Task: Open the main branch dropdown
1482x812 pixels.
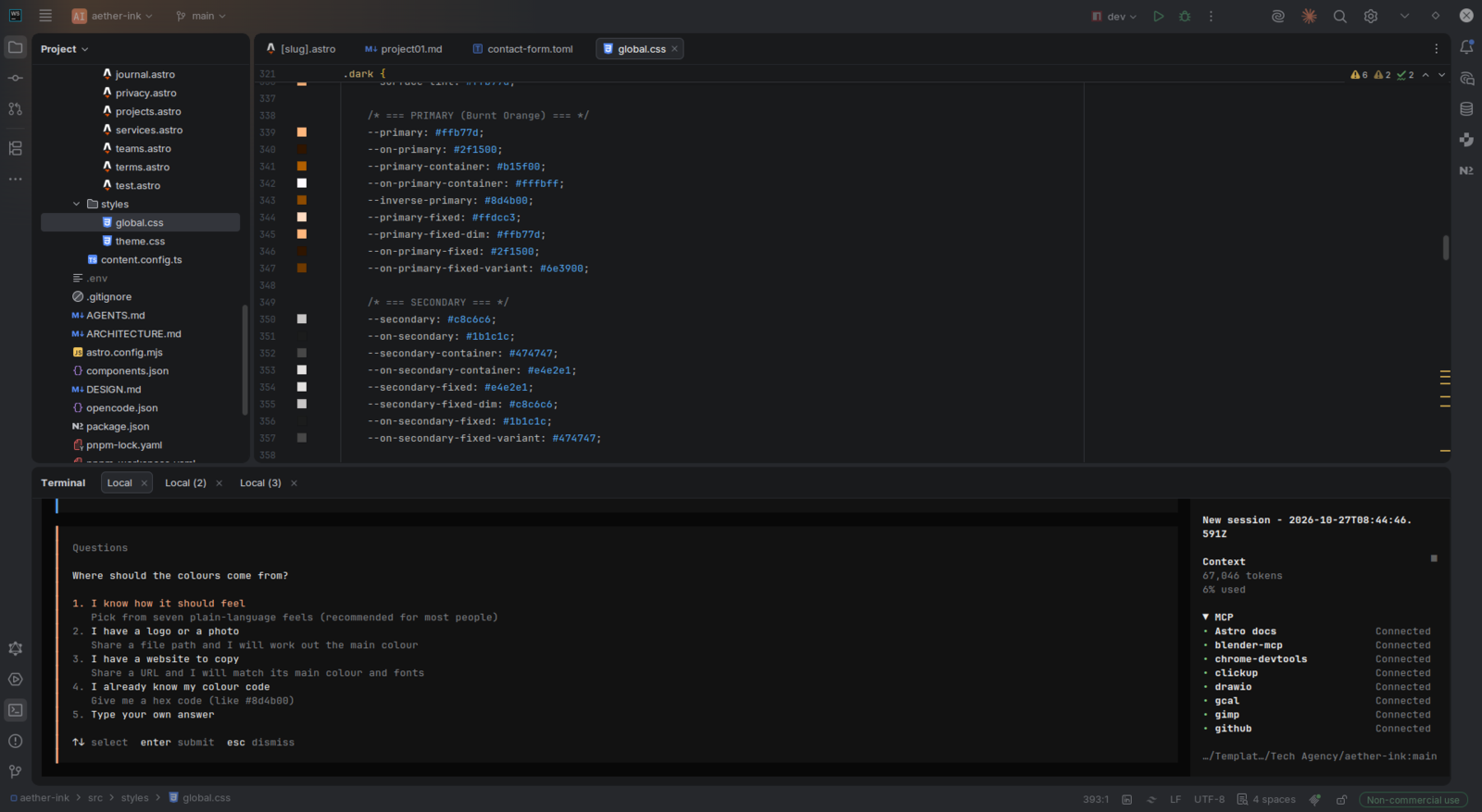Action: (x=200, y=16)
